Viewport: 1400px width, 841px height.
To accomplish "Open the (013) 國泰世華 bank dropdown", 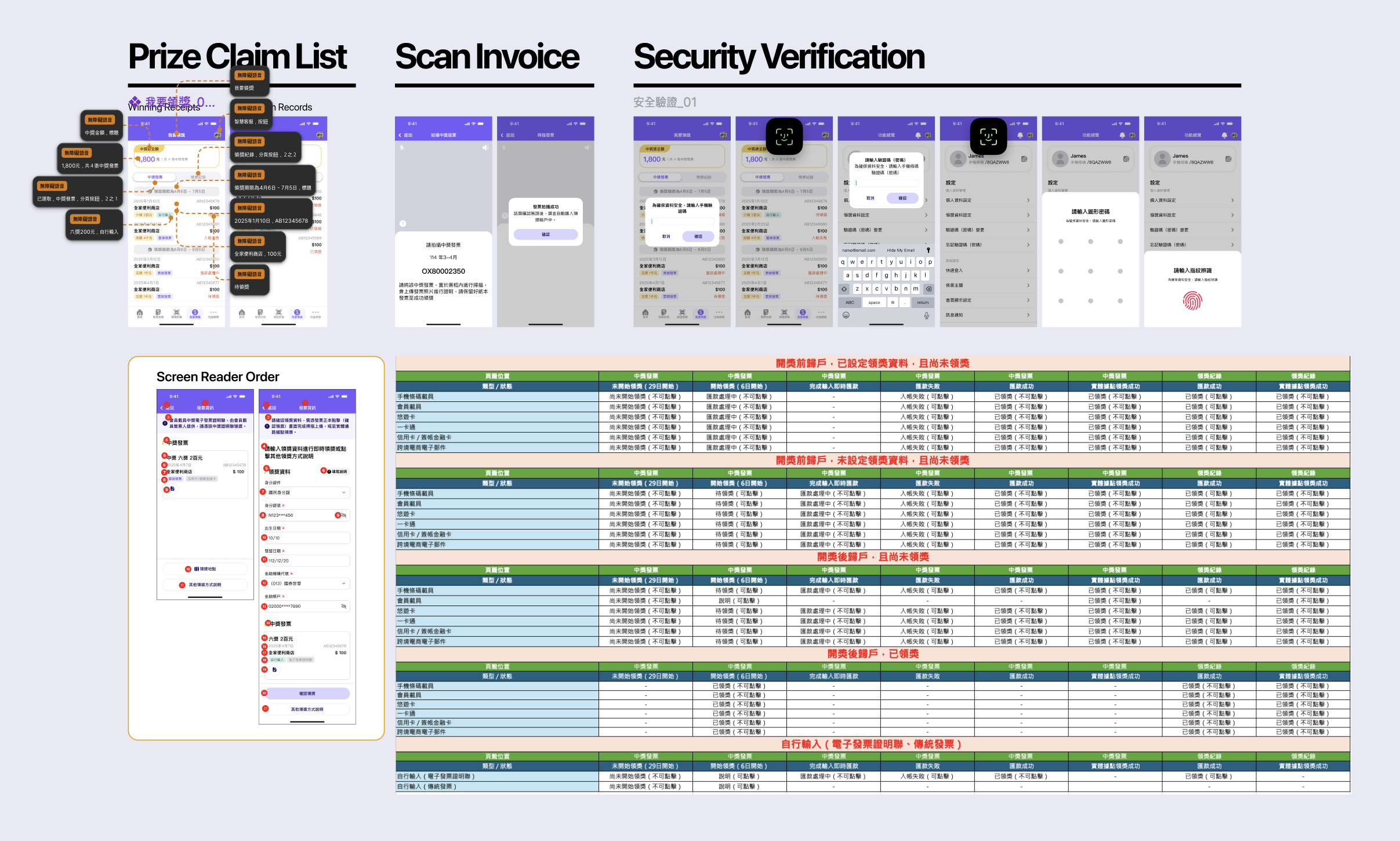I will click(x=307, y=583).
